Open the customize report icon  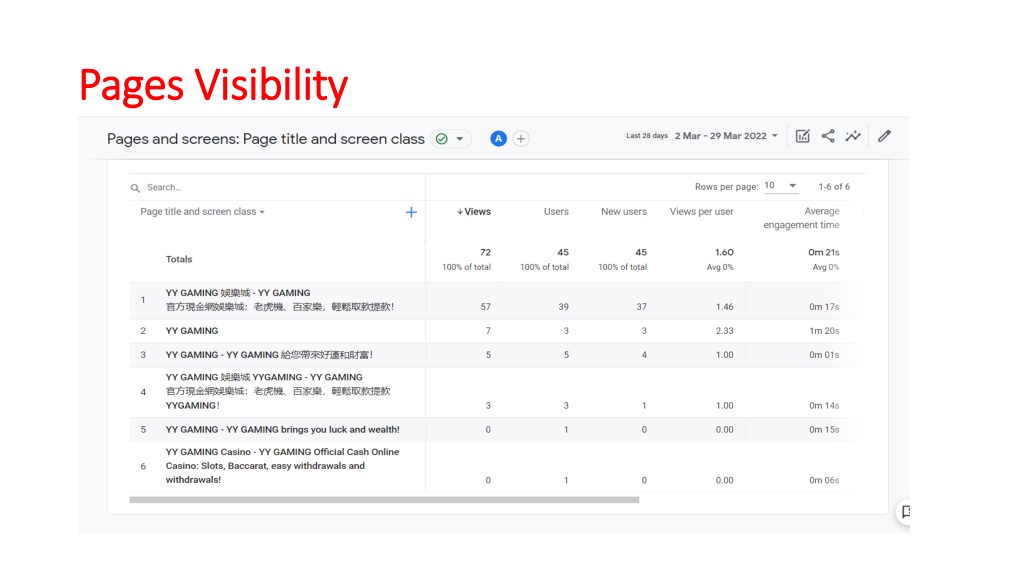click(803, 136)
